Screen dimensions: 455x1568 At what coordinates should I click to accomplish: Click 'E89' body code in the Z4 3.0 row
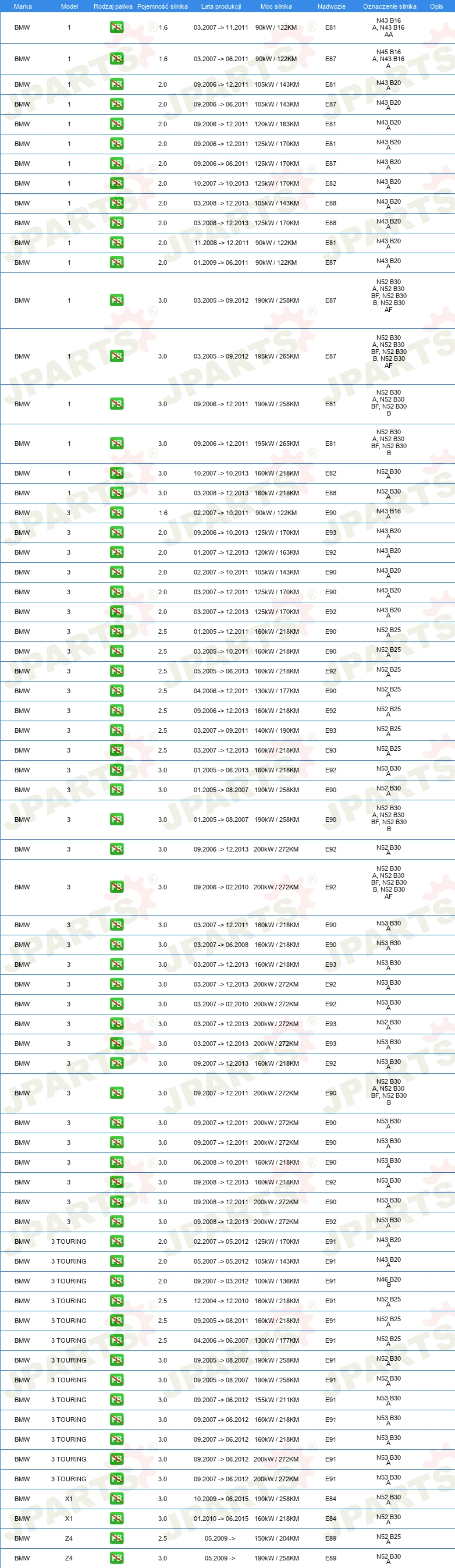point(330,1558)
